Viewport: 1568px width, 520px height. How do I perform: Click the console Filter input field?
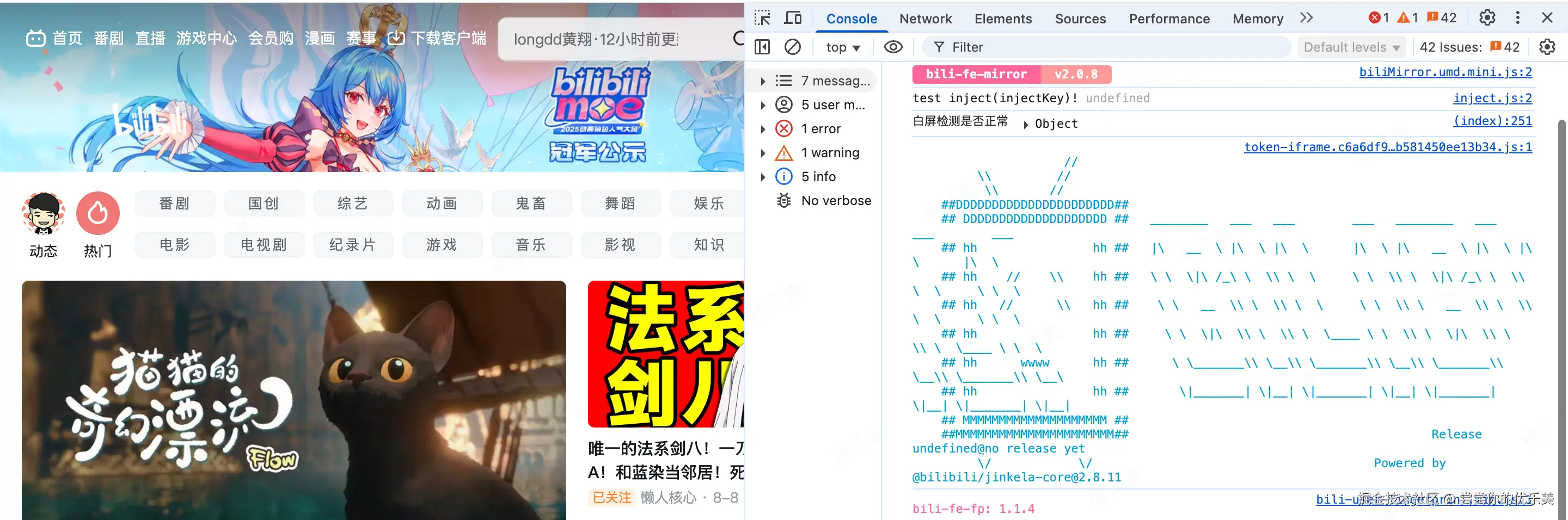click(1107, 47)
